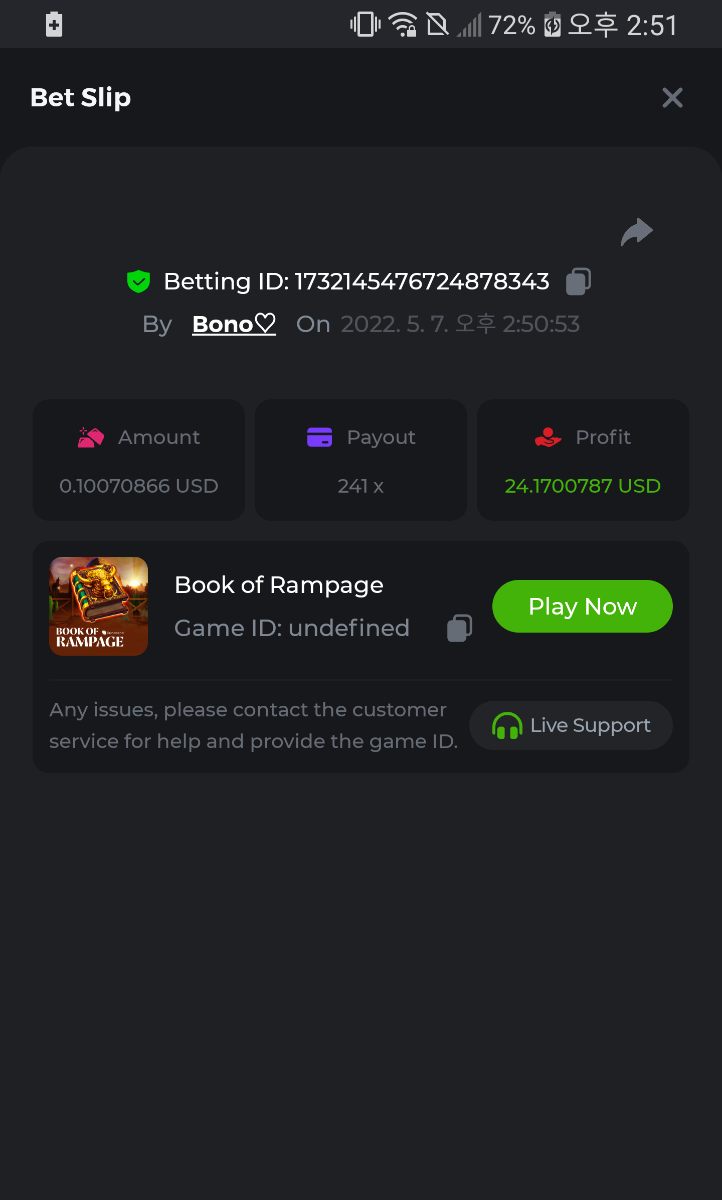This screenshot has height=1200, width=722.
Task: Tap the Wi-Fi status bar icon
Action: click(x=403, y=24)
